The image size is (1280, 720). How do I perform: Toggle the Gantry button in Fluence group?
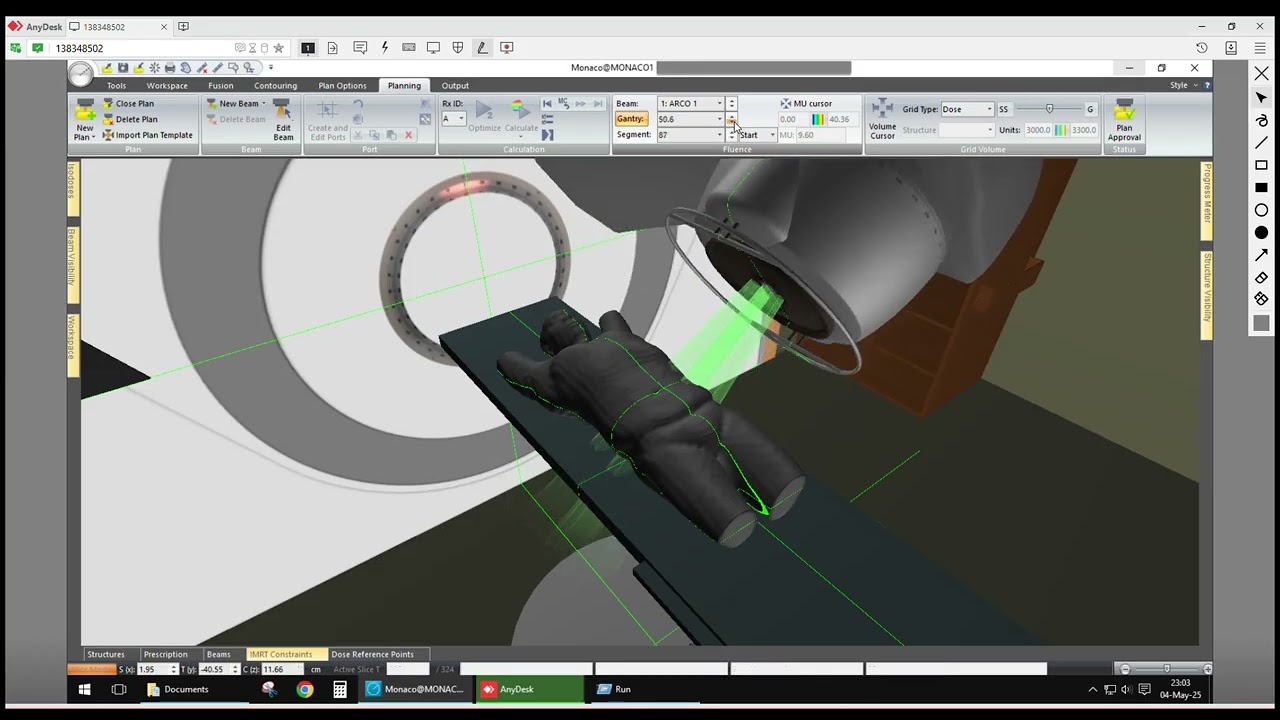coord(630,119)
